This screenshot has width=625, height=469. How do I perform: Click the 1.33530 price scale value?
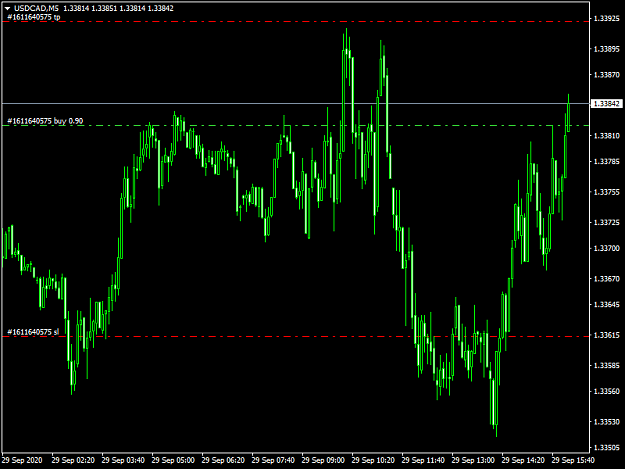pyautogui.click(x=607, y=422)
